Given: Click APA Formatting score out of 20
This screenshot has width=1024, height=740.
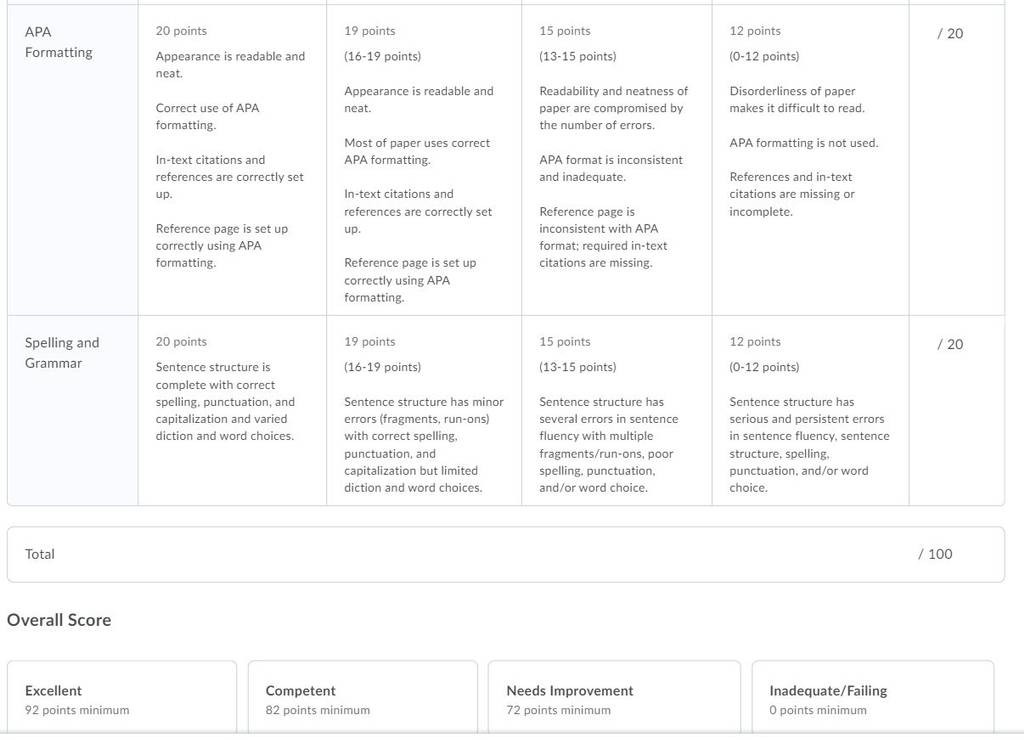Looking at the screenshot, I should (x=950, y=33).
